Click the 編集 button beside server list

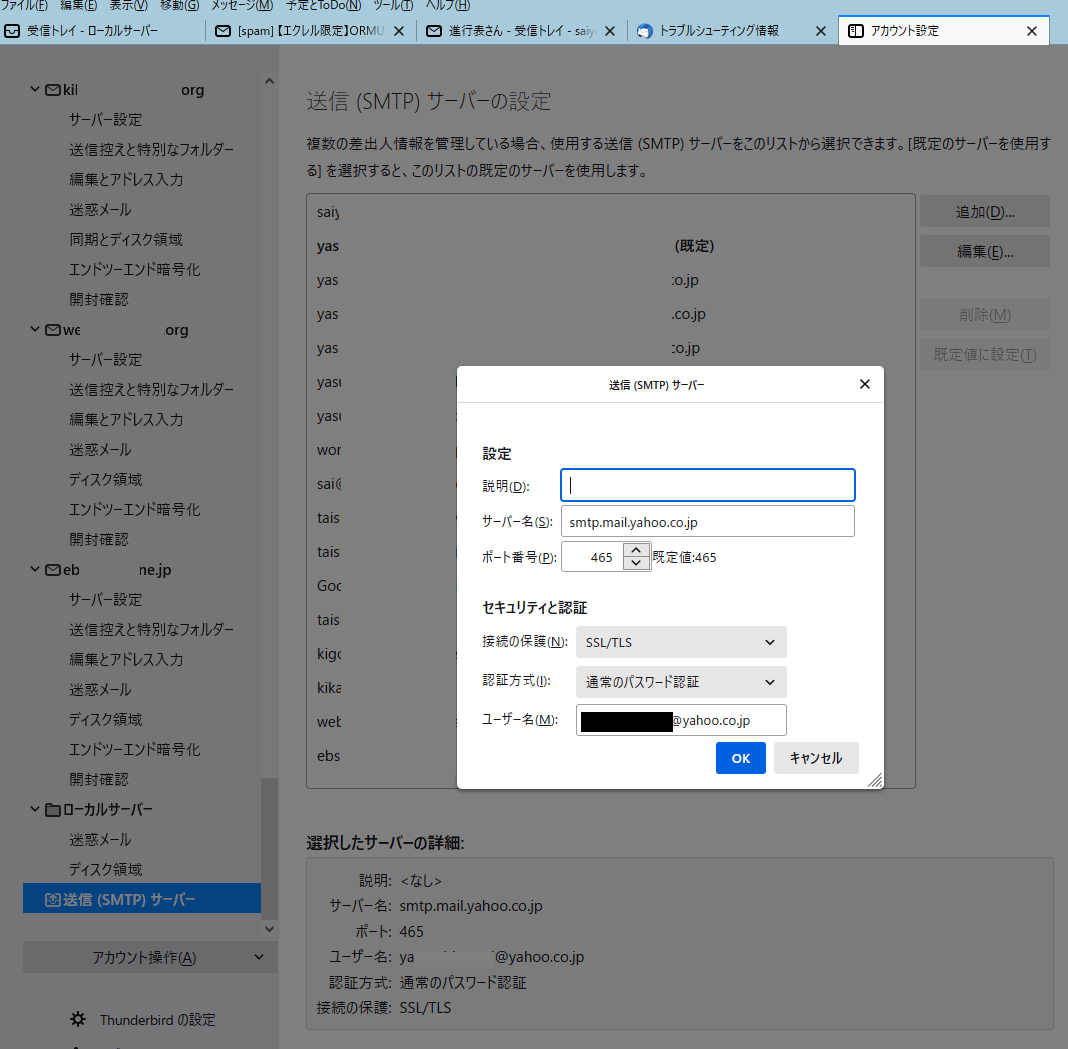pyautogui.click(x=984, y=251)
